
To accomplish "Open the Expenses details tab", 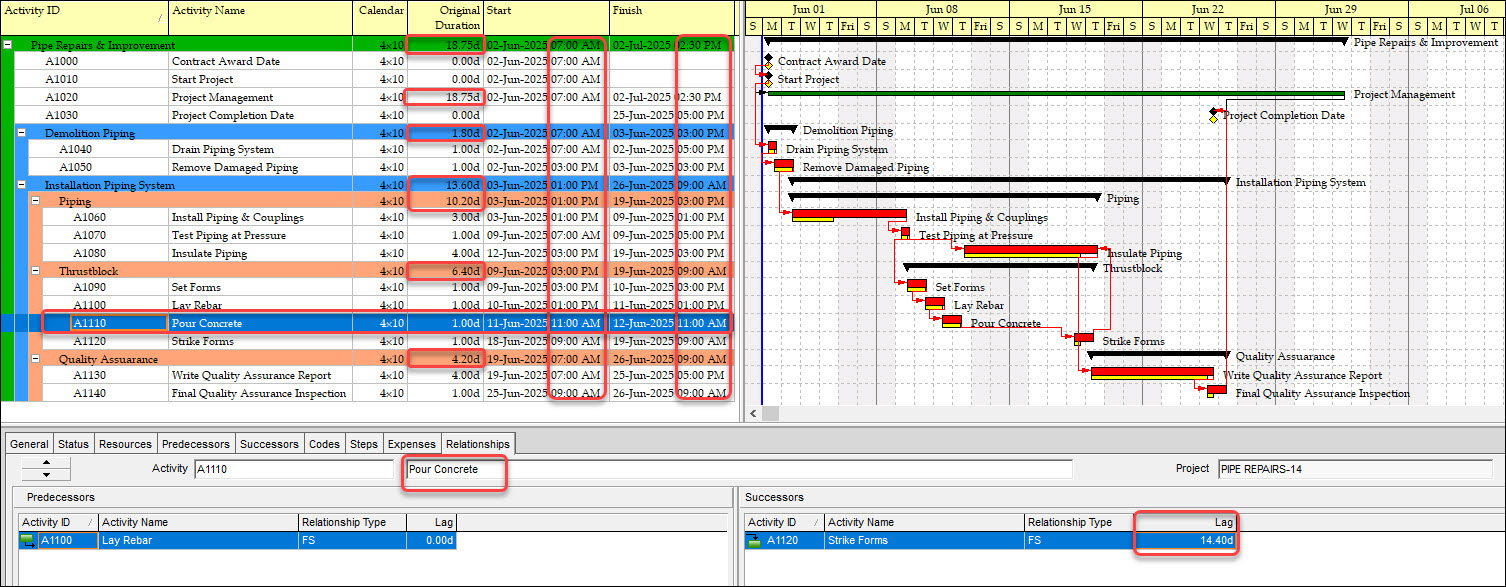I will pos(411,444).
